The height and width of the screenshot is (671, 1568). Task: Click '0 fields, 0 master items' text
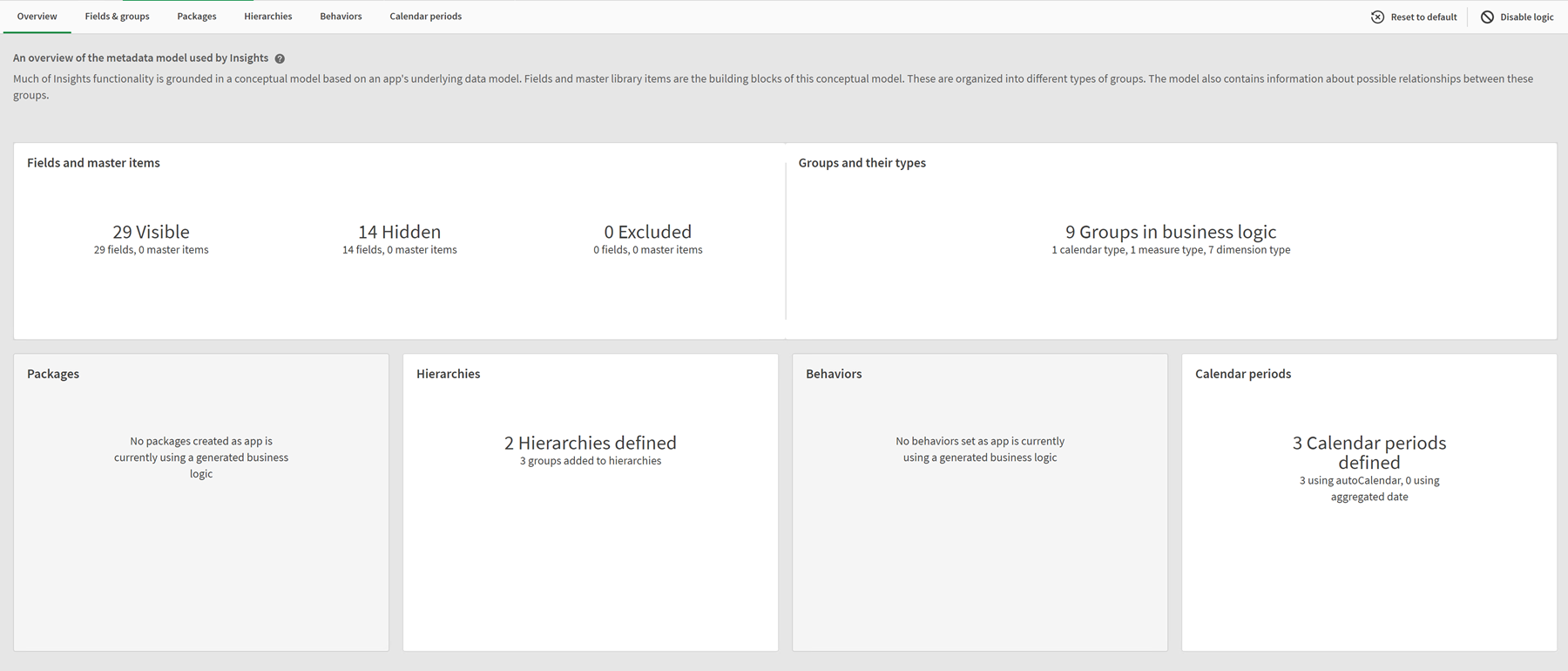(648, 250)
